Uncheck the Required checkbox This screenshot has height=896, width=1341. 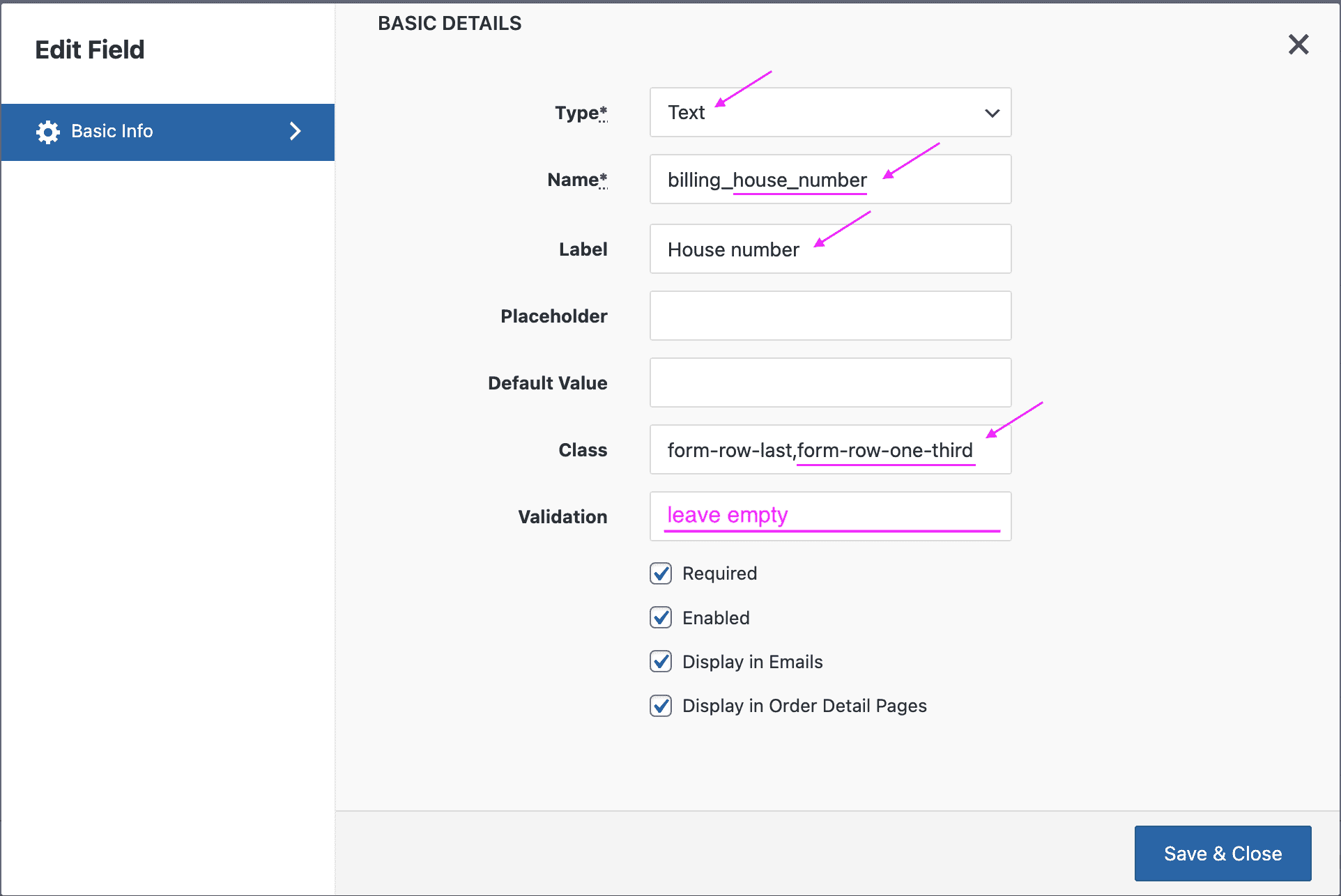[660, 573]
